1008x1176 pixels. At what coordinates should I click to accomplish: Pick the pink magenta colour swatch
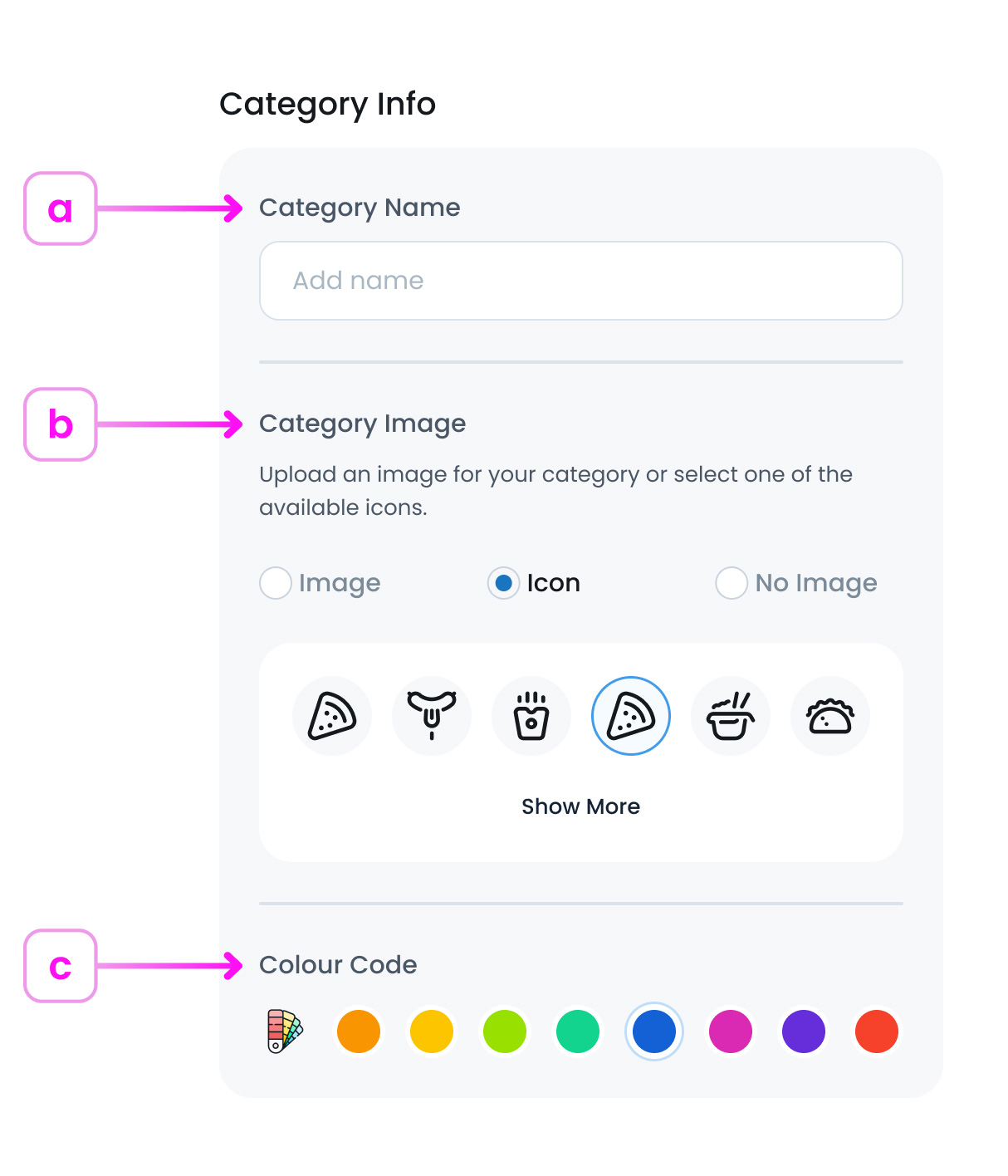[731, 1031]
